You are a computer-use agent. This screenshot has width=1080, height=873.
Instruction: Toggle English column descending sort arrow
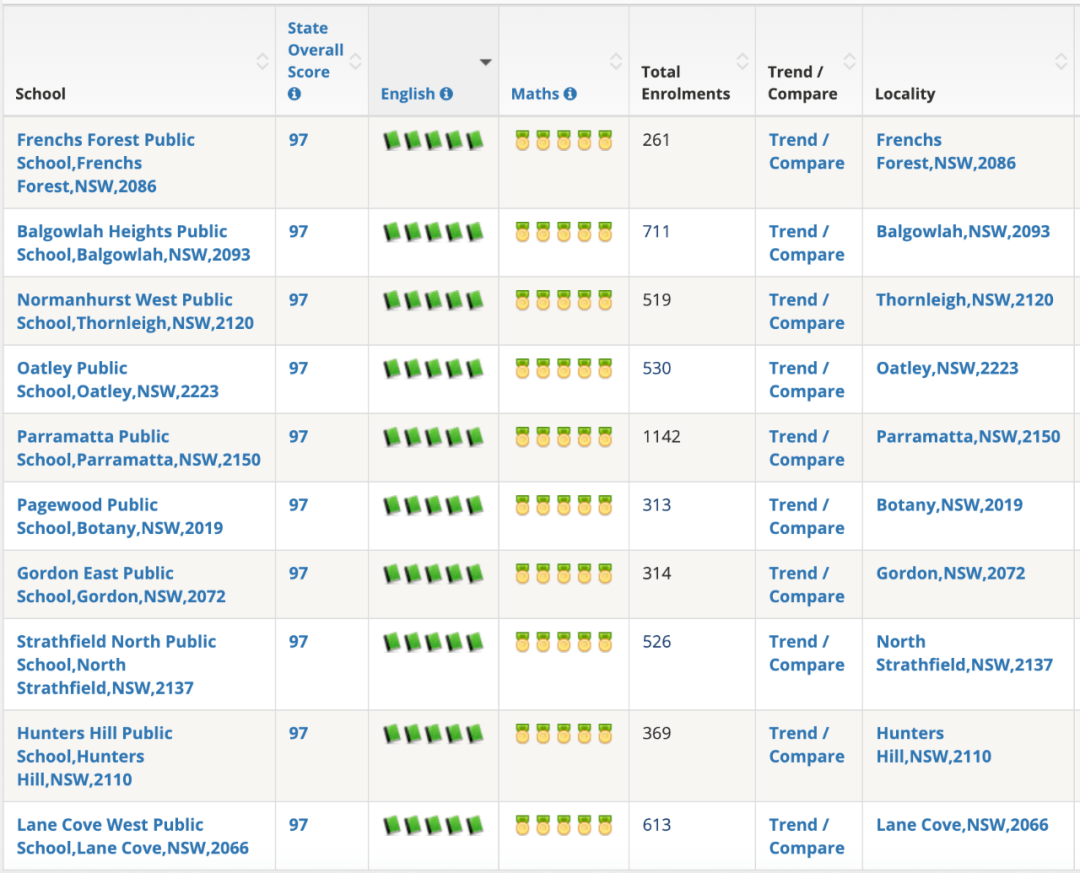pos(486,62)
